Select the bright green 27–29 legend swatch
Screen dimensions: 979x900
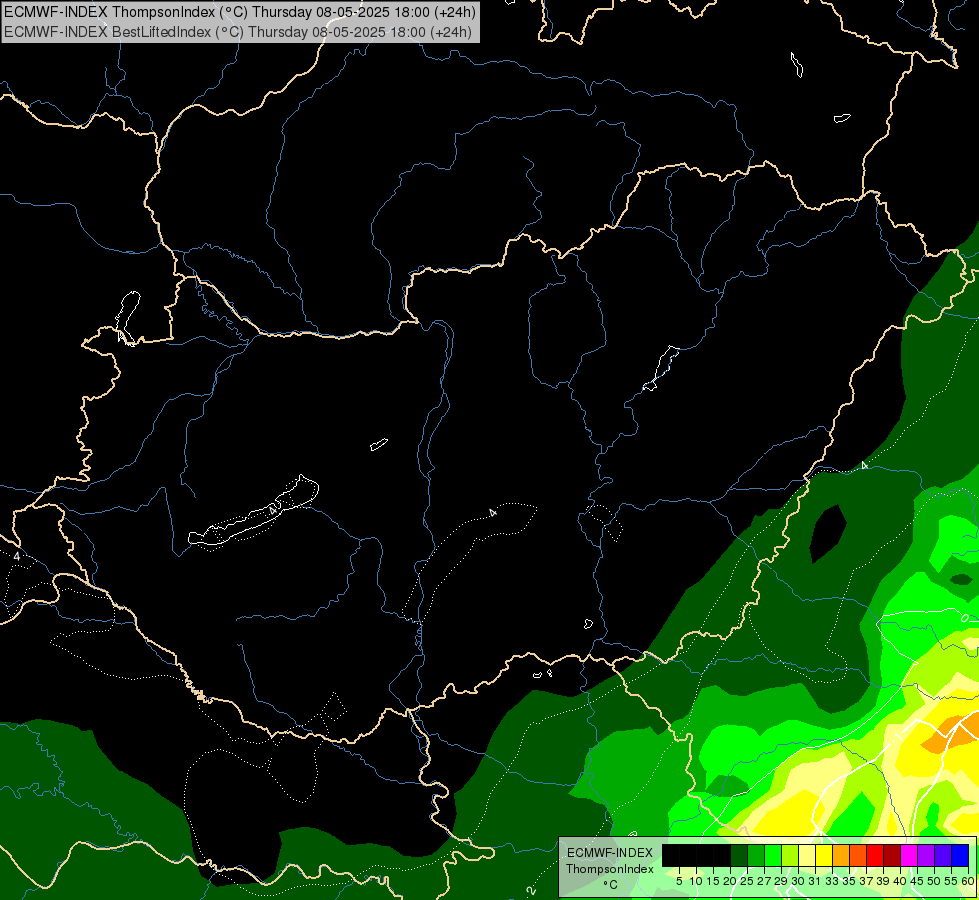(773, 855)
